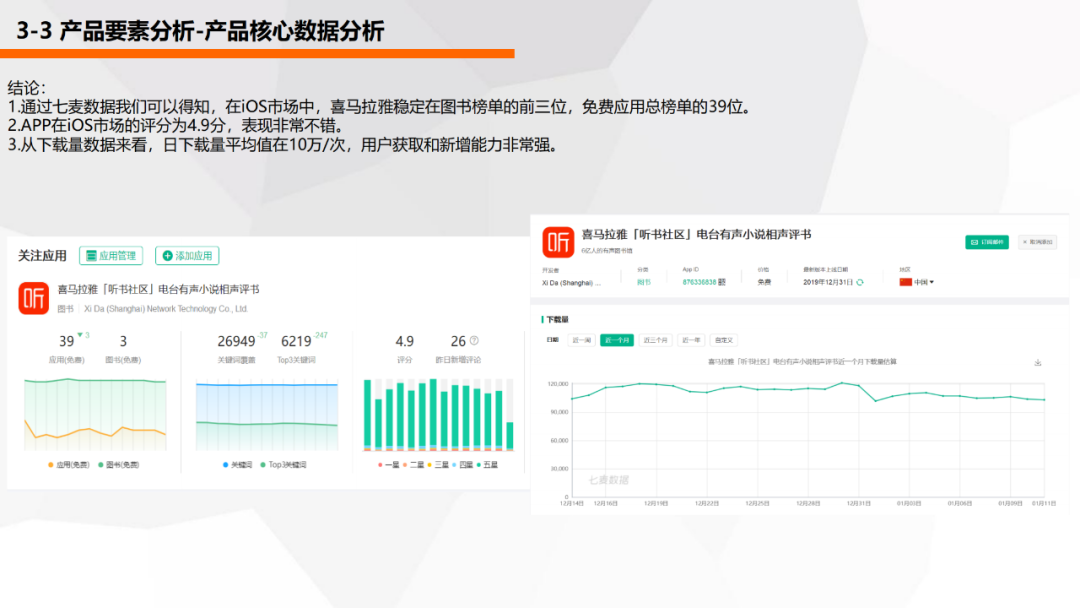Click the slide title 3-3 产品要素分析
1080x608 pixels.
point(200,31)
